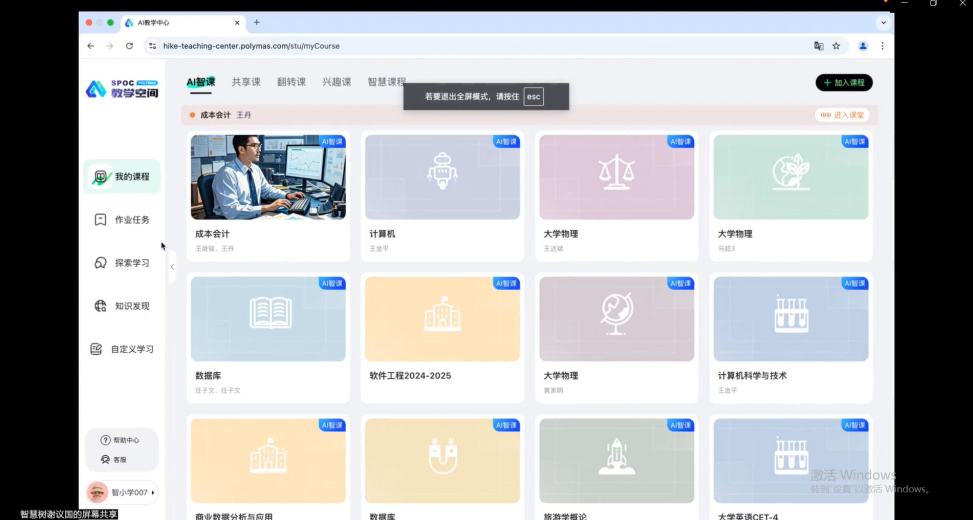Click the 客服 customer service icon
The width and height of the screenshot is (973, 520).
tap(105, 460)
